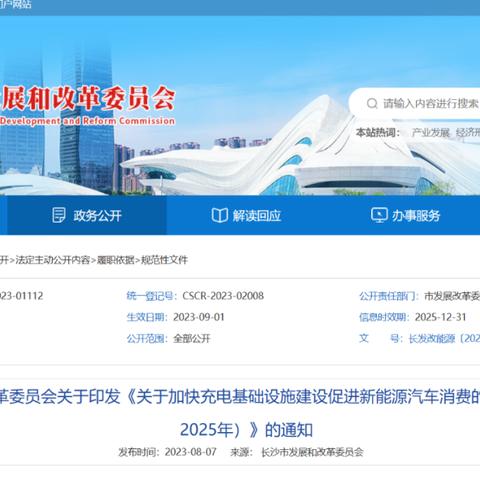Click the 文号 label

tap(381, 339)
